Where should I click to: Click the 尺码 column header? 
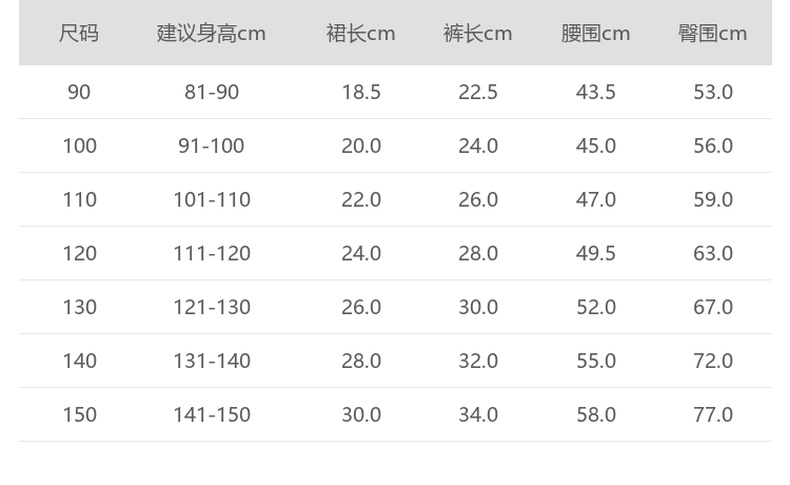click(x=79, y=33)
